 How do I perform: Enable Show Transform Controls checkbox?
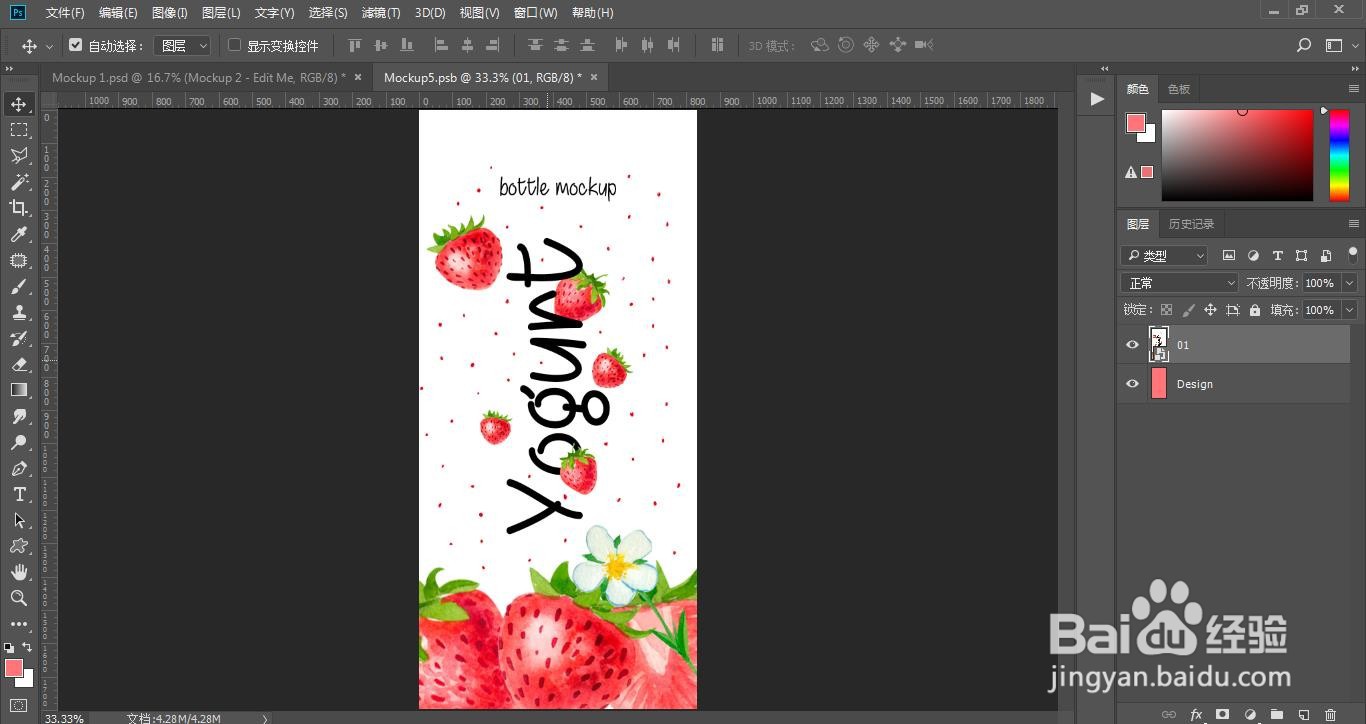tap(234, 45)
